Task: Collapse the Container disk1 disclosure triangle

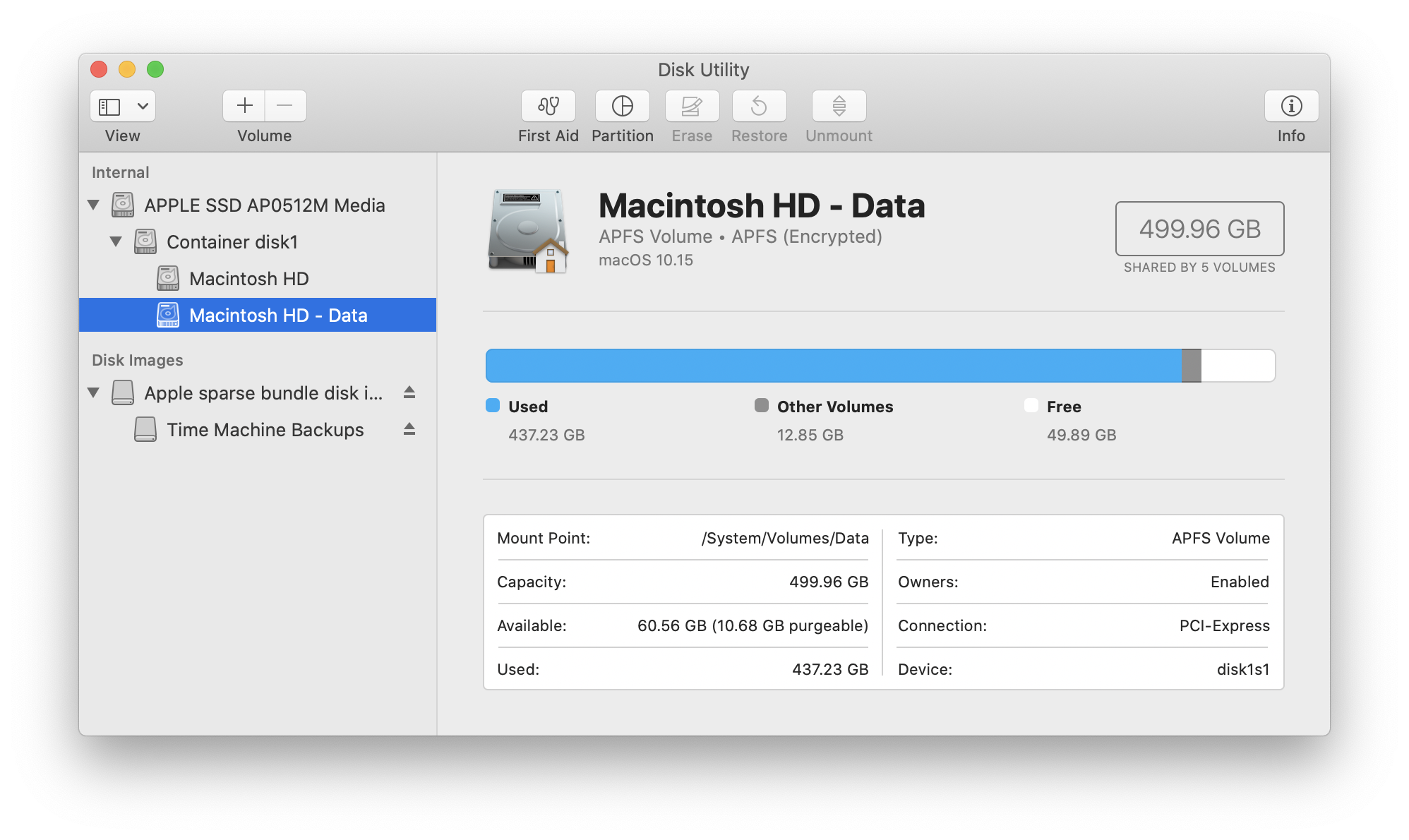Action: point(116,242)
